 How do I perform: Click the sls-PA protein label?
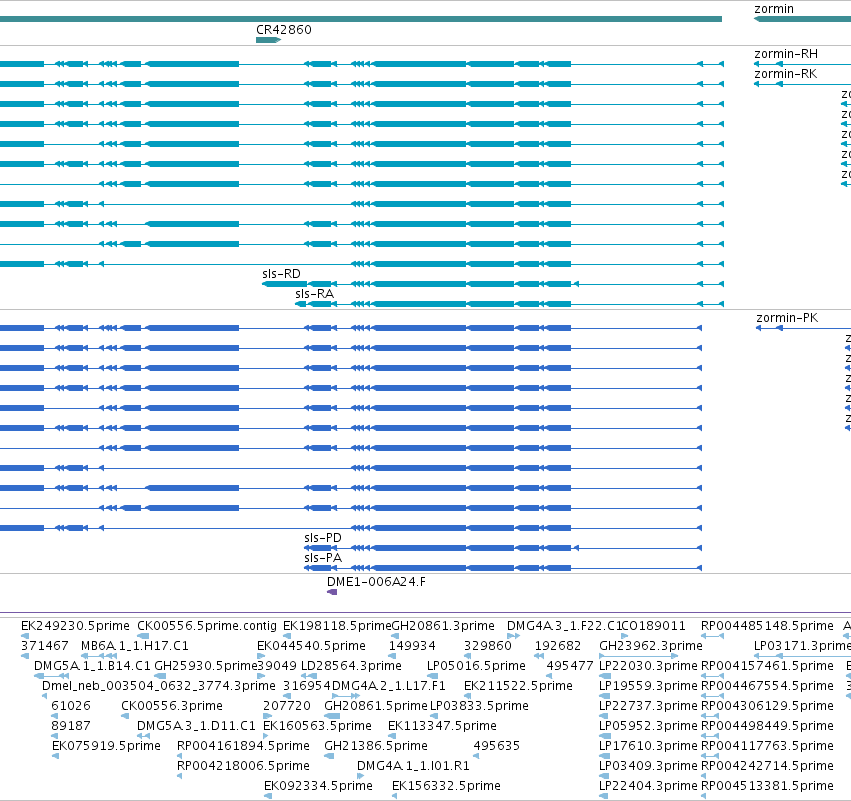323,557
